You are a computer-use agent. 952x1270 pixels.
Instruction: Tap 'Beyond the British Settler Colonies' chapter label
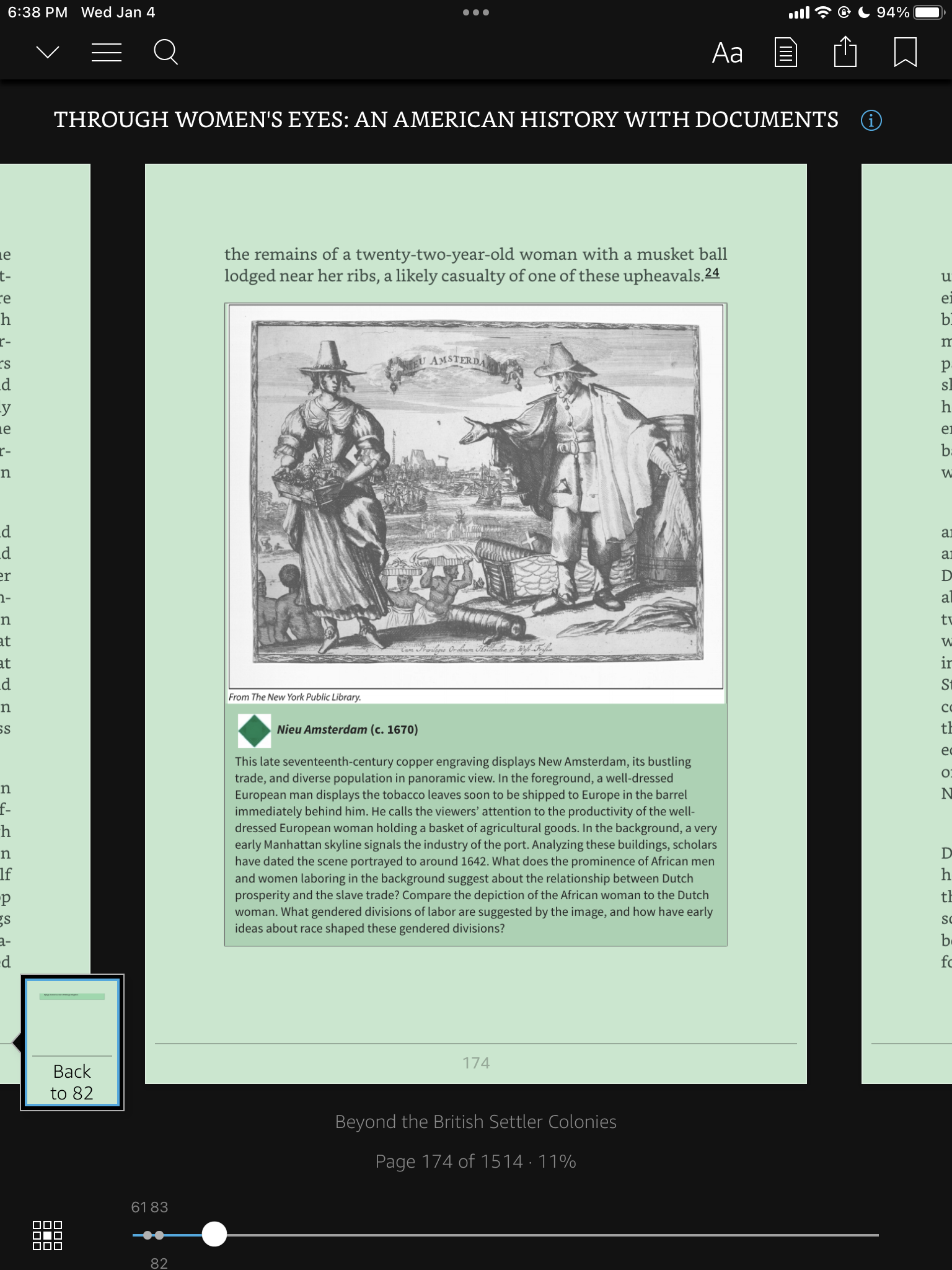(476, 1122)
